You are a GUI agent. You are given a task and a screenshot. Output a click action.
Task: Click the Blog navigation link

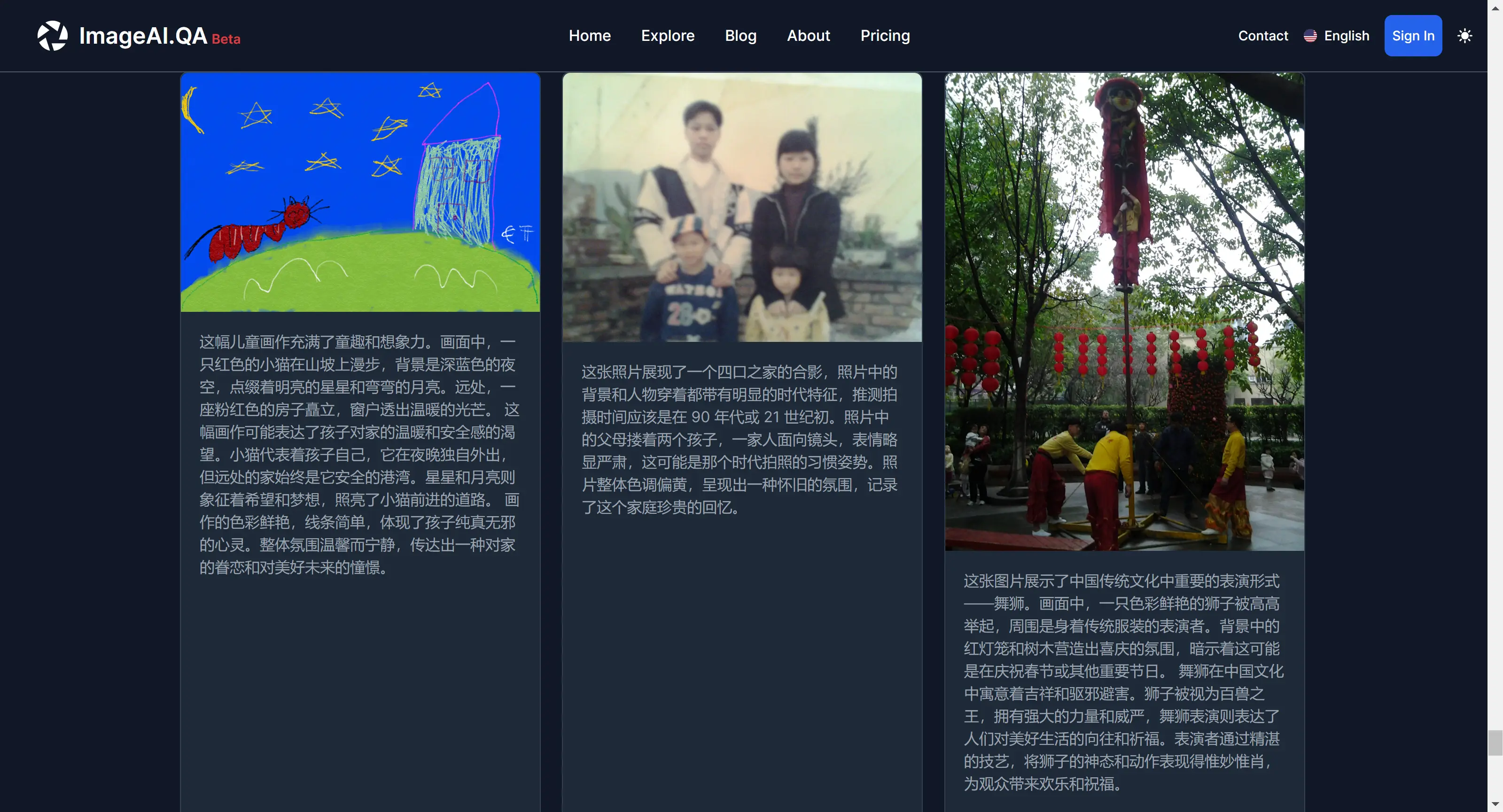tap(740, 35)
